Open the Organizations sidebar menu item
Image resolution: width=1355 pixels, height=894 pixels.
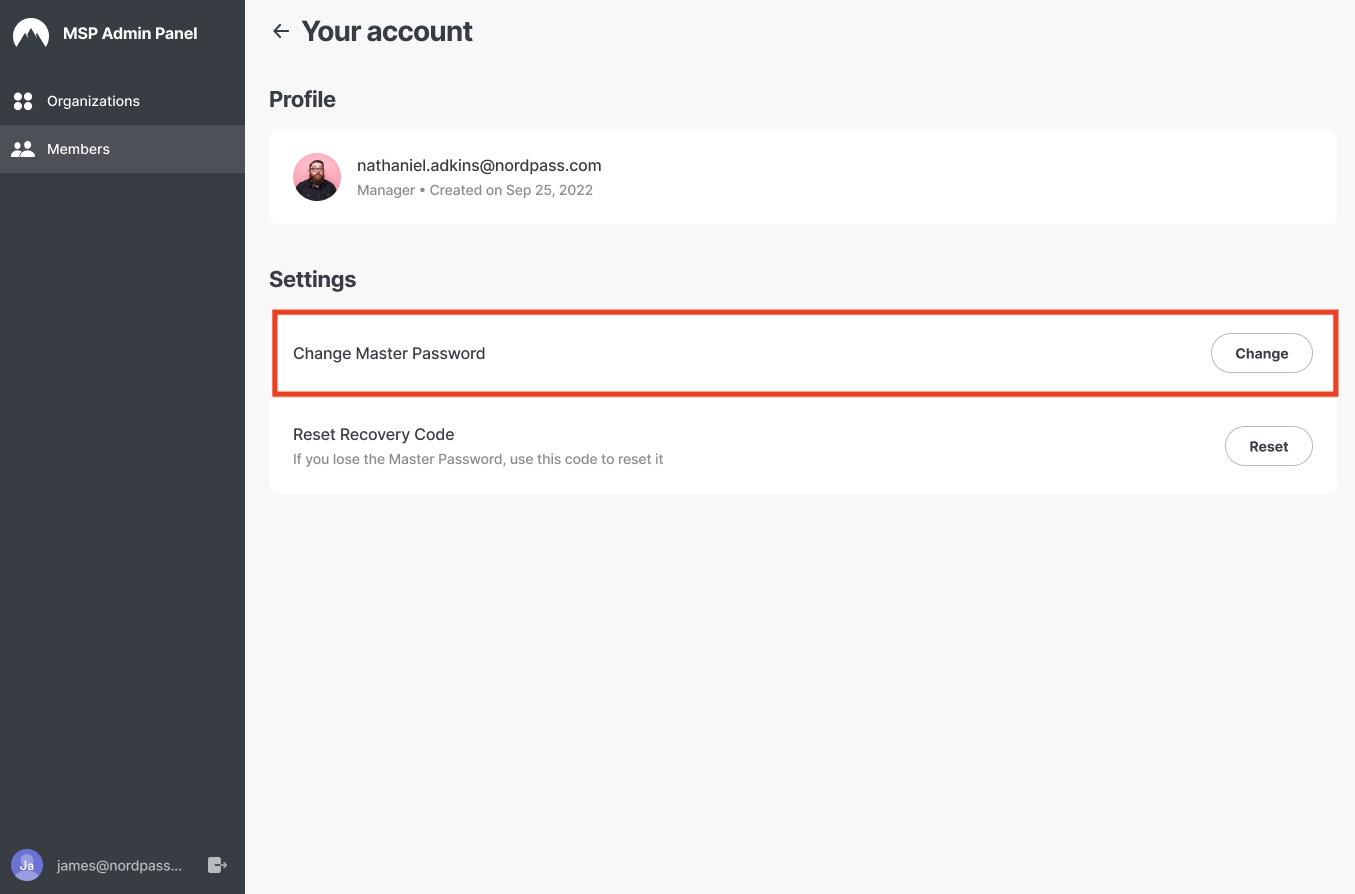click(x=122, y=101)
